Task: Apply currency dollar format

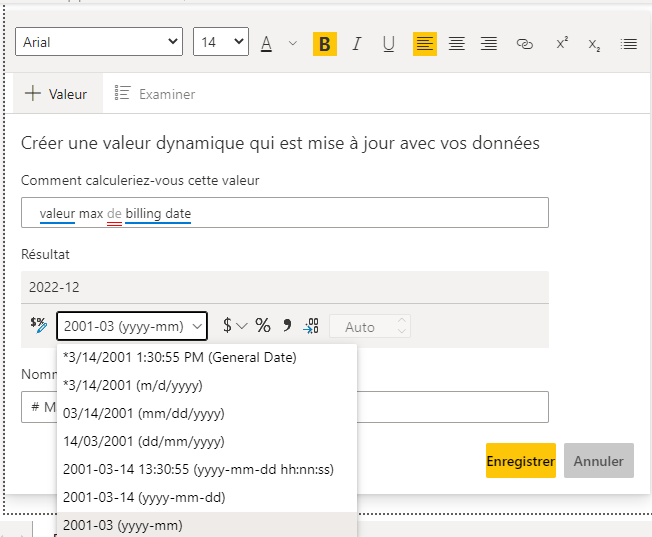Action: coord(227,325)
